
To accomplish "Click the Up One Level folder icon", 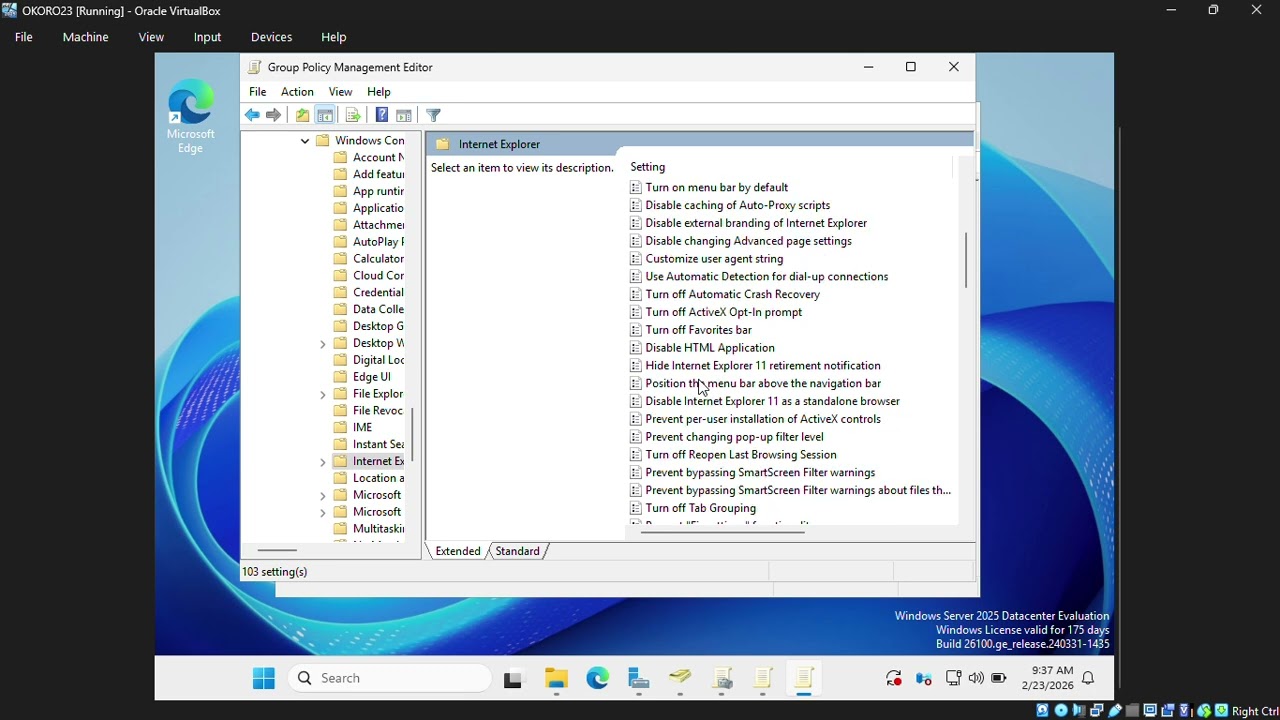I will (x=302, y=115).
